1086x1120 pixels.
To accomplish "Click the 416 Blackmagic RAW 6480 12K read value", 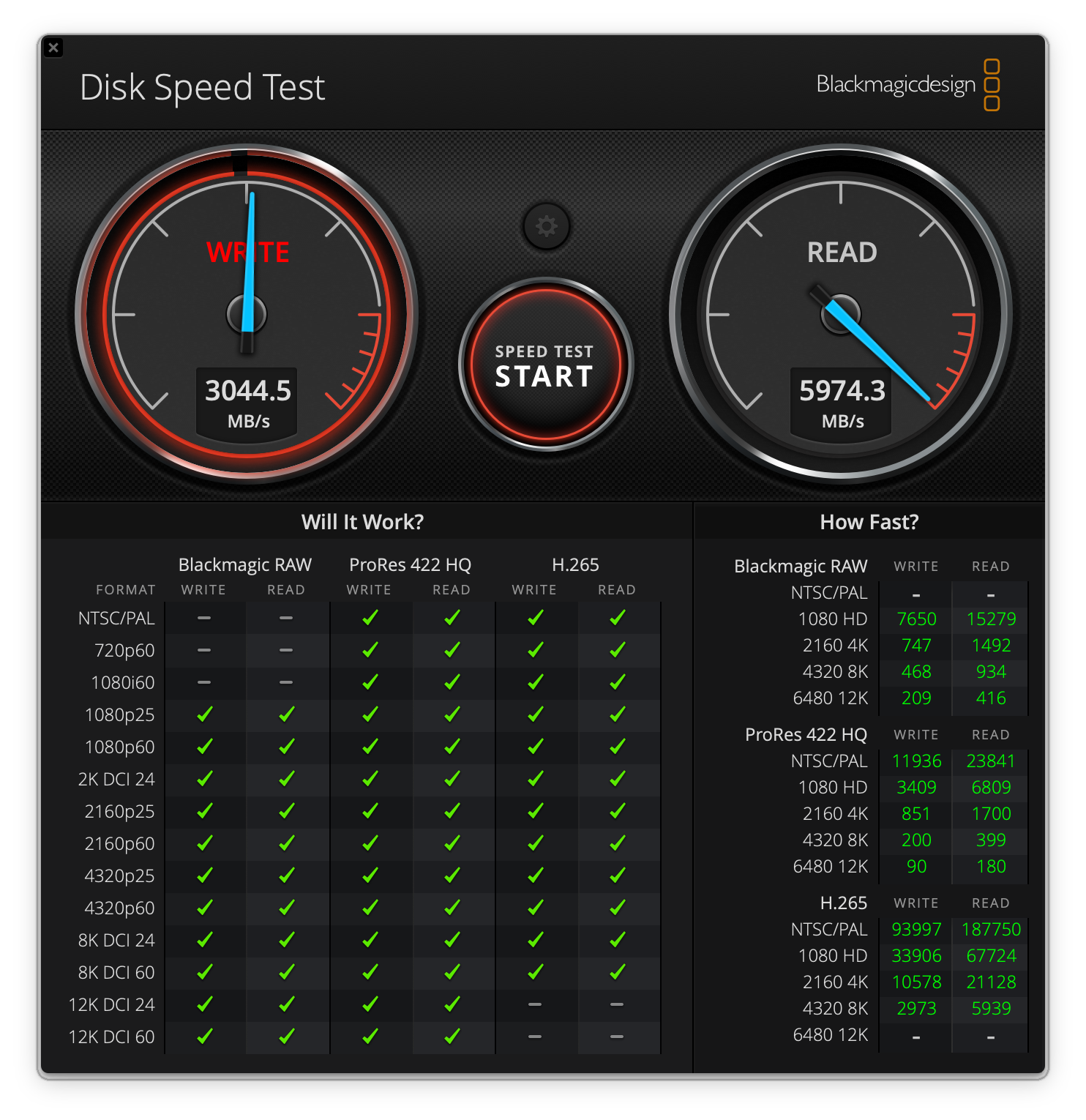I will 991,698.
